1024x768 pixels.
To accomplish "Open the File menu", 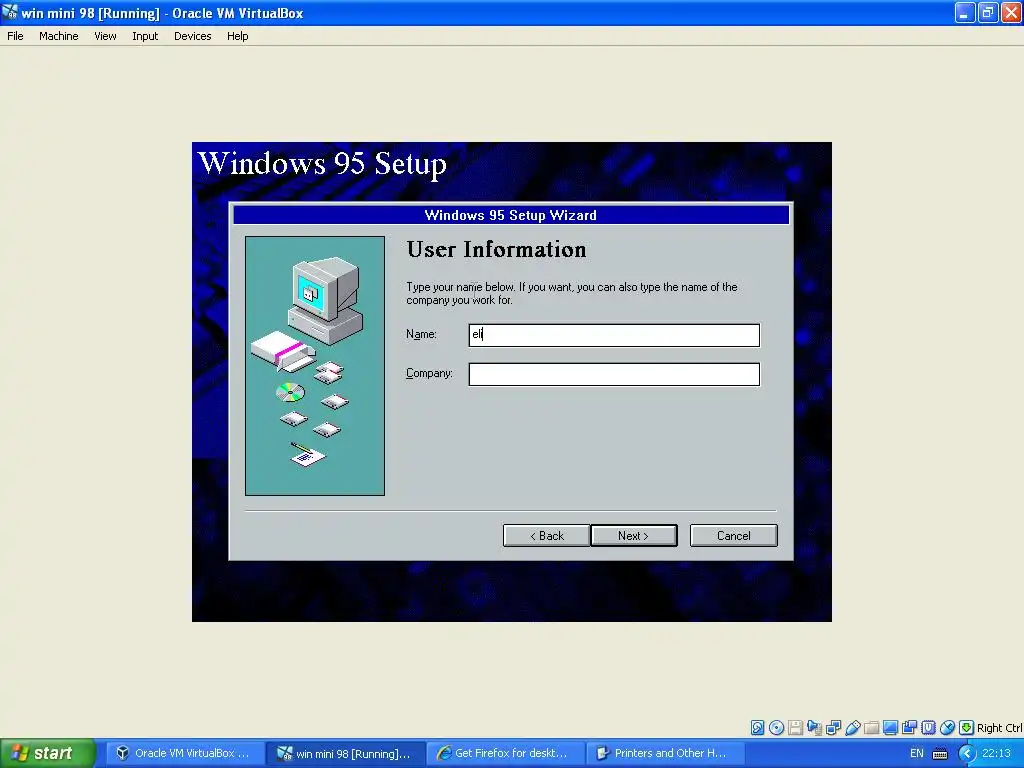I will tap(15, 36).
